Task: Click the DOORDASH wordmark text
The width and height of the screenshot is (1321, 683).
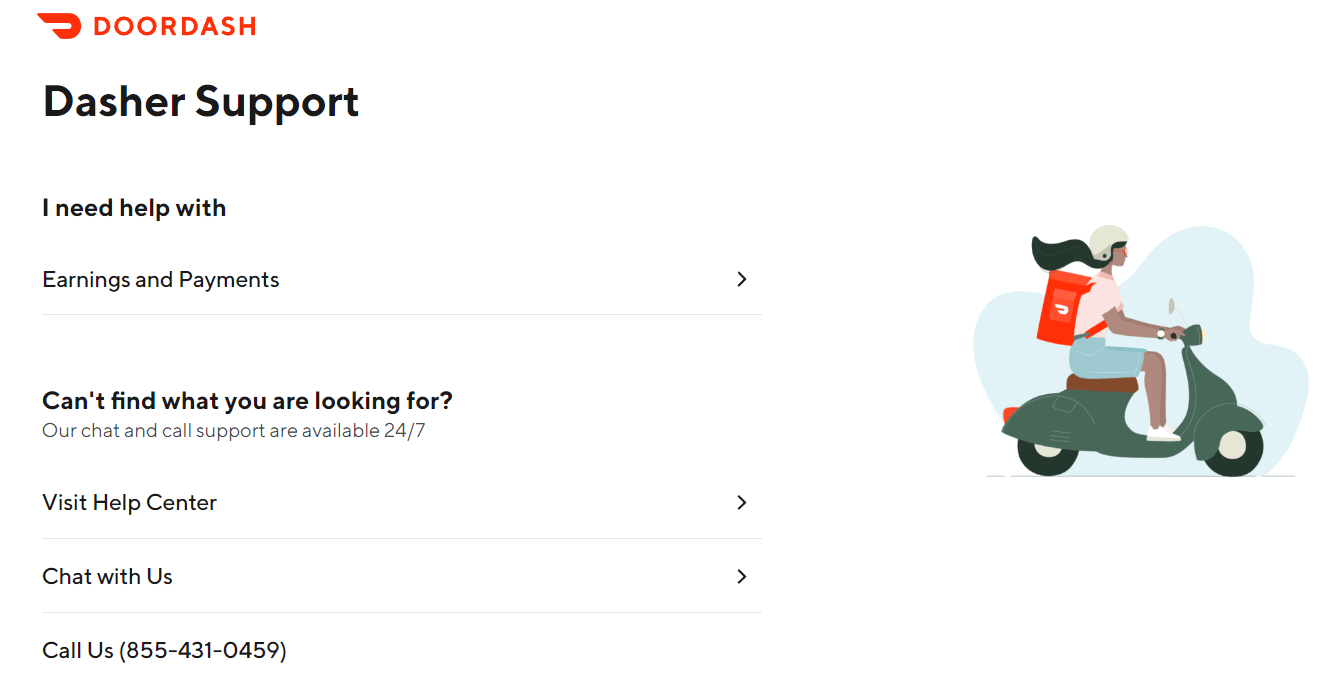Action: [174, 27]
